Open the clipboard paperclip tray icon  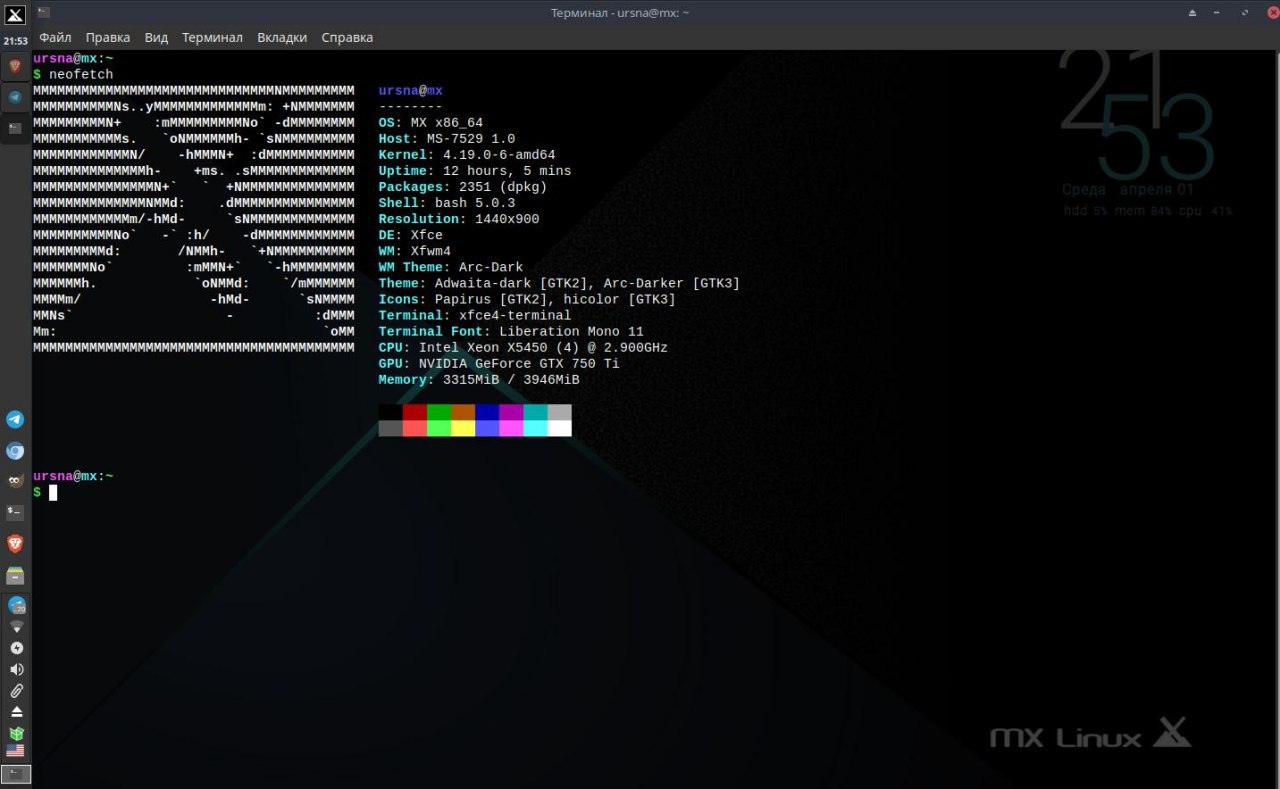[16, 691]
